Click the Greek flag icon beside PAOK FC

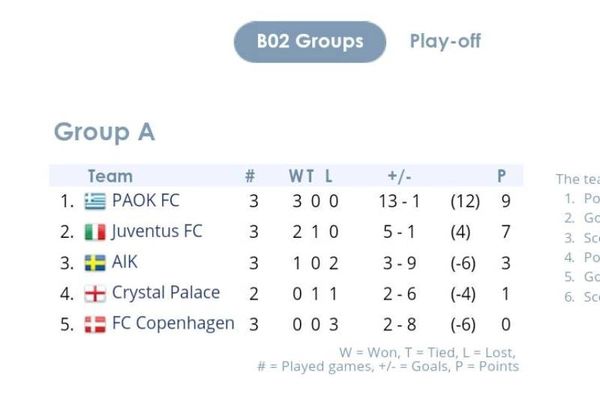tap(95, 201)
